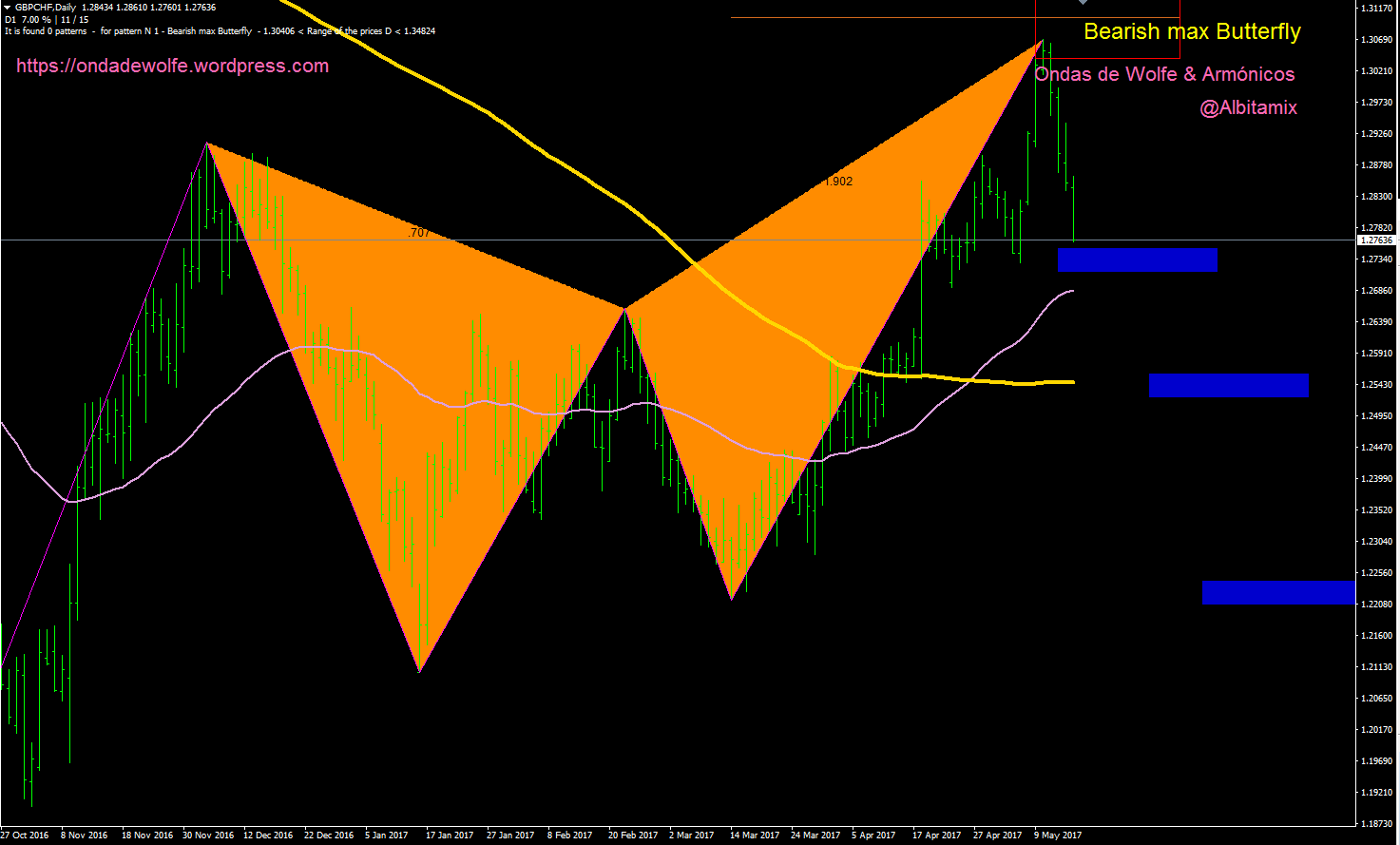This screenshot has height=845, width=1400.
Task: Open the GBPCHF,Daily chart menu triangle
Action: (x=8, y=8)
